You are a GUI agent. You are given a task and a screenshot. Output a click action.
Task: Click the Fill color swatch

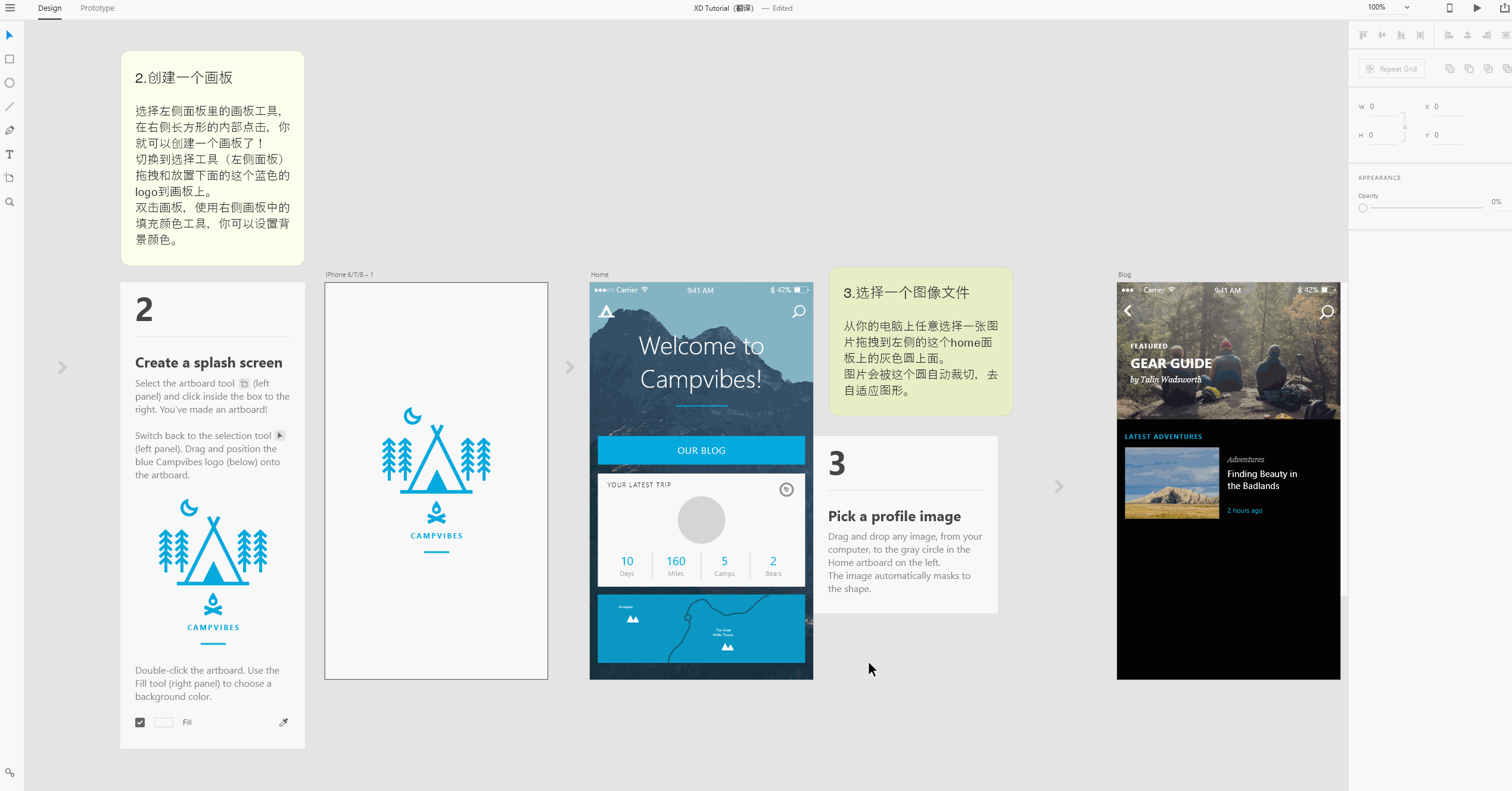(x=163, y=723)
